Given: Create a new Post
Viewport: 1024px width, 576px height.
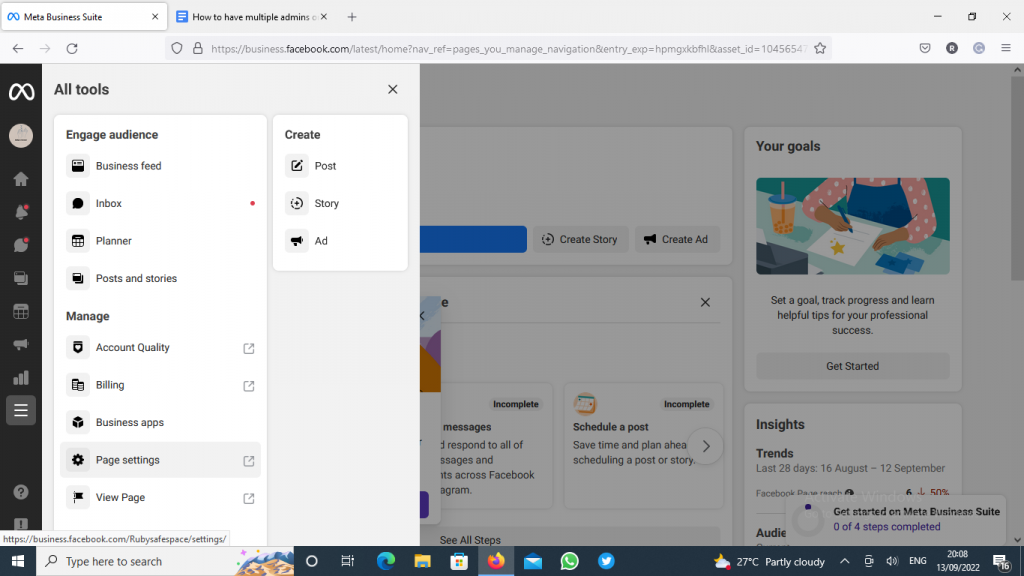Looking at the screenshot, I should click(x=340, y=166).
